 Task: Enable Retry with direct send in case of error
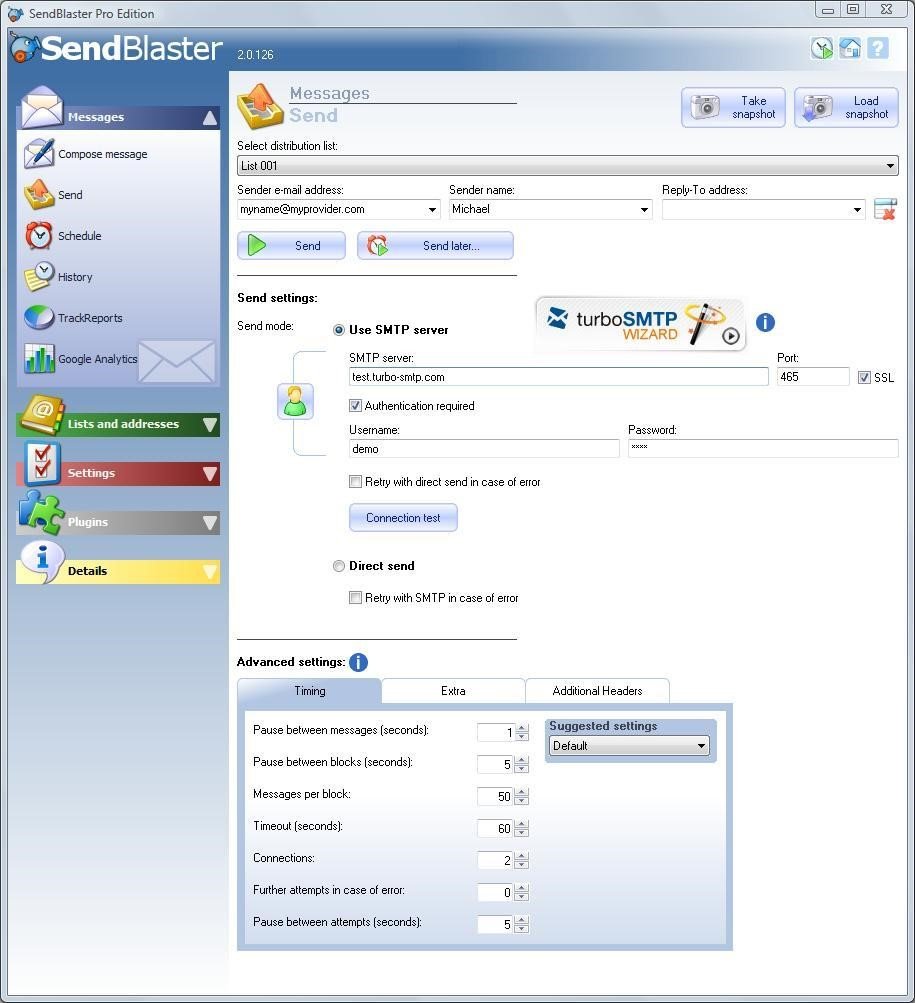tap(355, 482)
